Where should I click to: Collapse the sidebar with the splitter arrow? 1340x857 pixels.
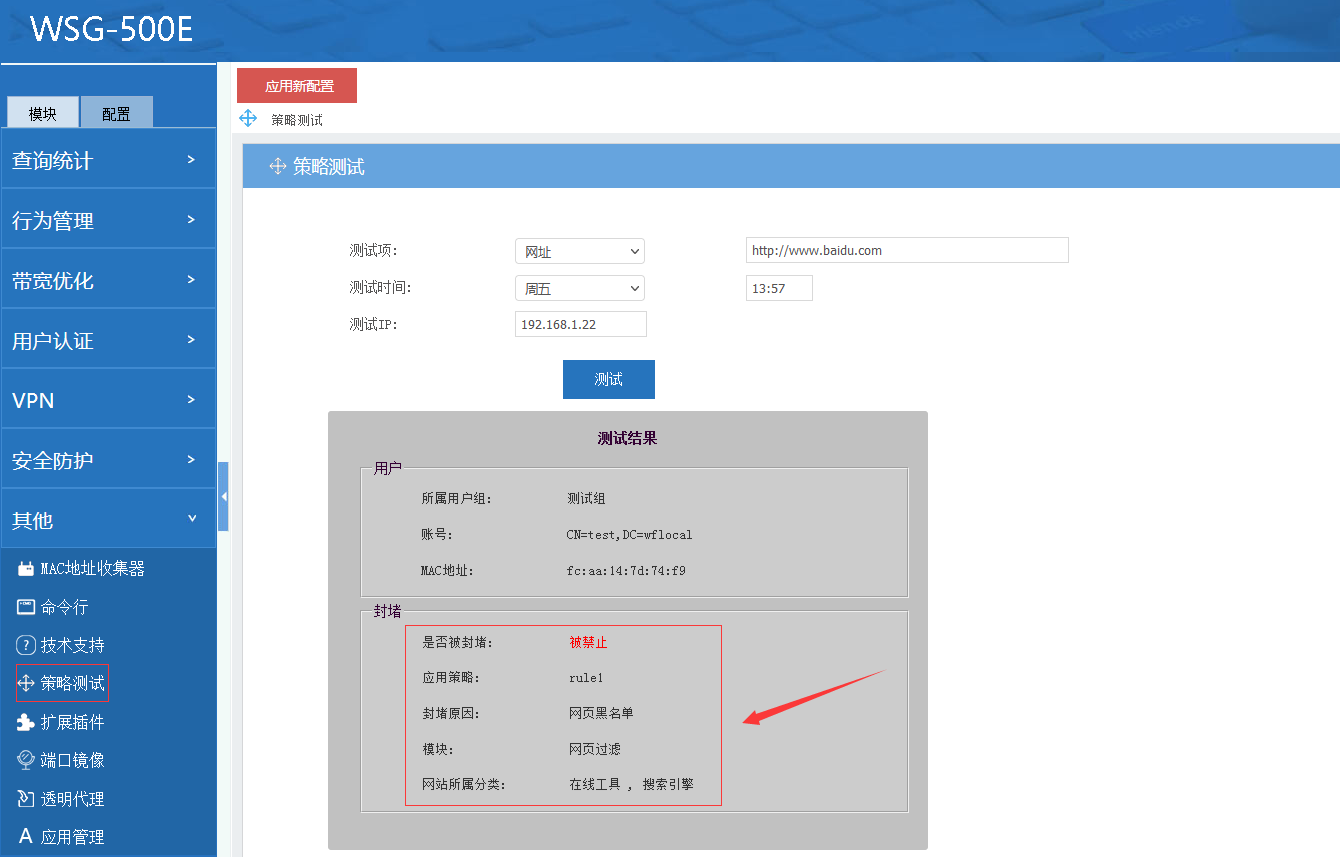click(x=223, y=496)
